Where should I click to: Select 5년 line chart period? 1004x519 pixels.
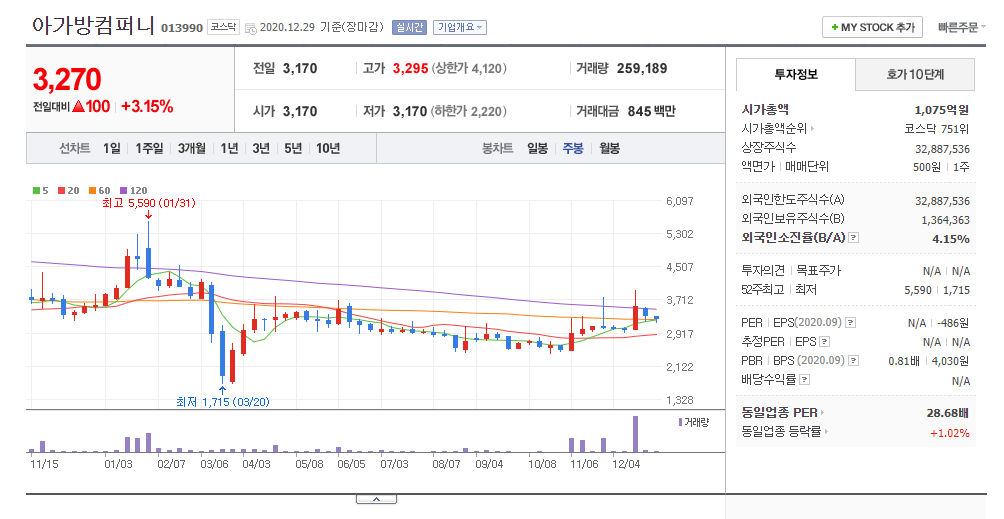coord(293,148)
